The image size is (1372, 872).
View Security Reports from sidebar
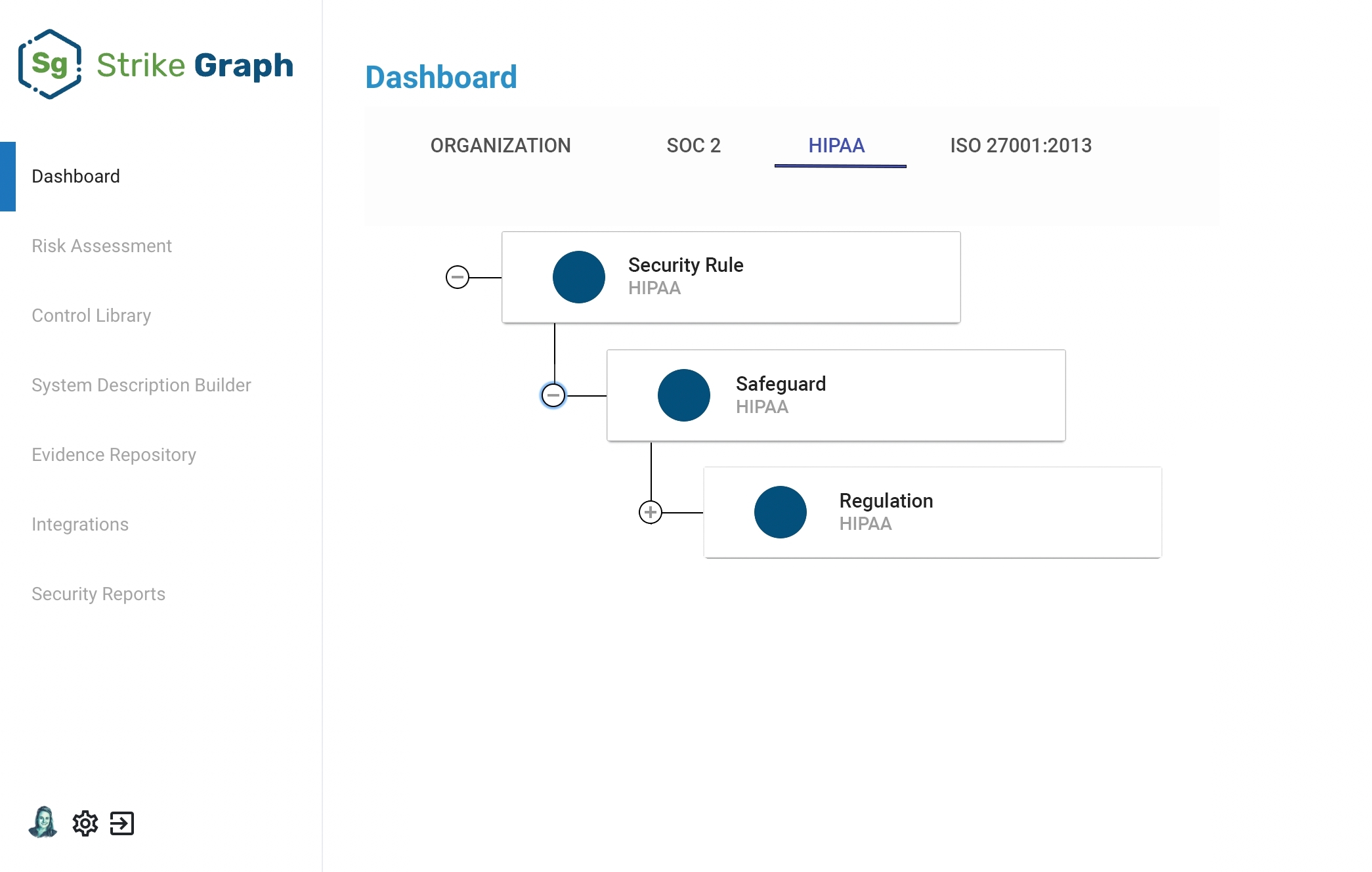[98, 594]
